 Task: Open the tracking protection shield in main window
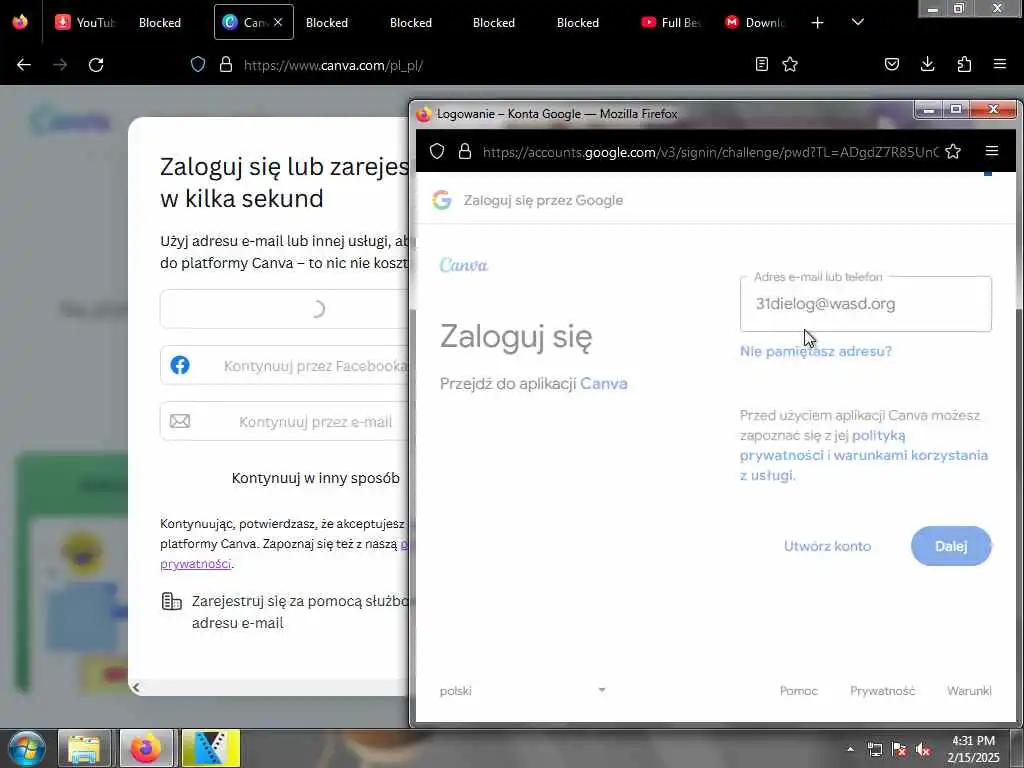click(x=198, y=64)
